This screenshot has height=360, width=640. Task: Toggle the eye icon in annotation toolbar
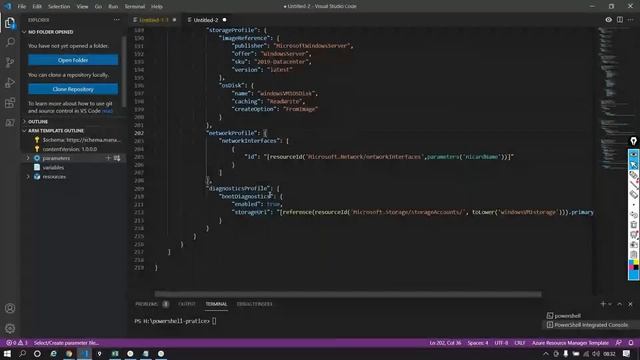(x=633, y=155)
